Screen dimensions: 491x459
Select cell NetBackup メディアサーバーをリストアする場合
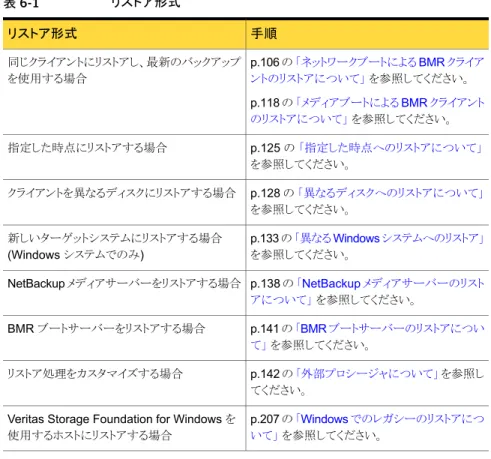click(x=124, y=293)
